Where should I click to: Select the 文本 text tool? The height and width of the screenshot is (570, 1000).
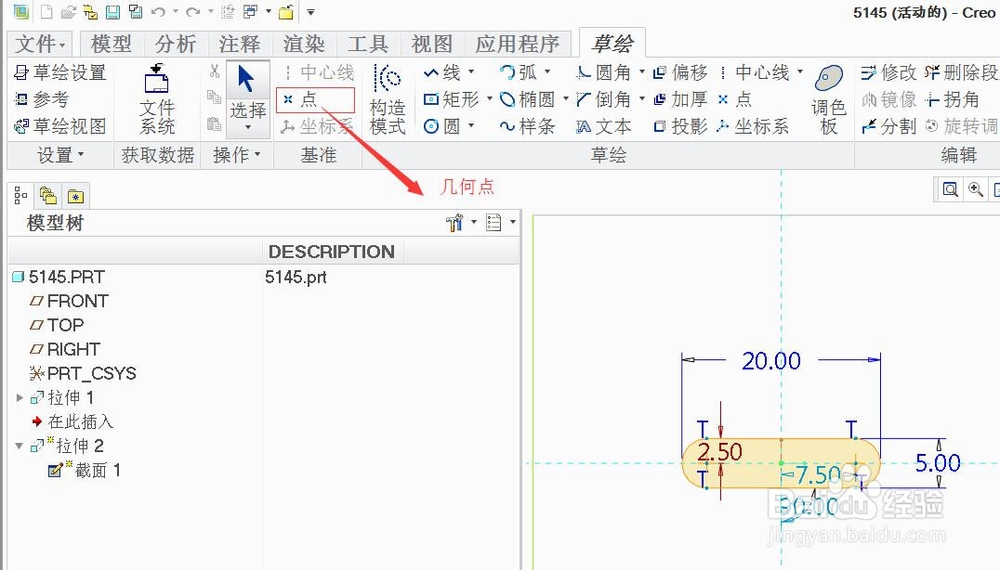pos(603,126)
